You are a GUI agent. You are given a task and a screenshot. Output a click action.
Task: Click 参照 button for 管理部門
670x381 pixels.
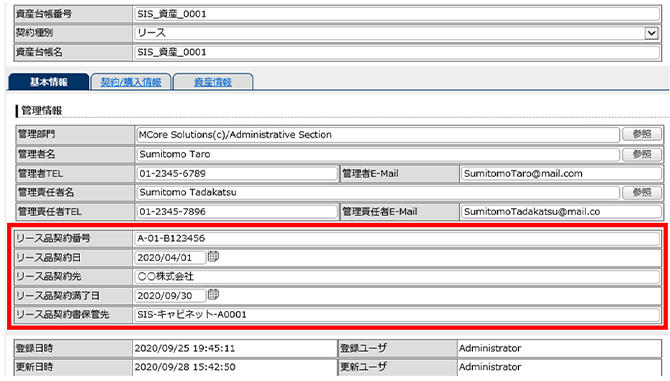coord(642,134)
